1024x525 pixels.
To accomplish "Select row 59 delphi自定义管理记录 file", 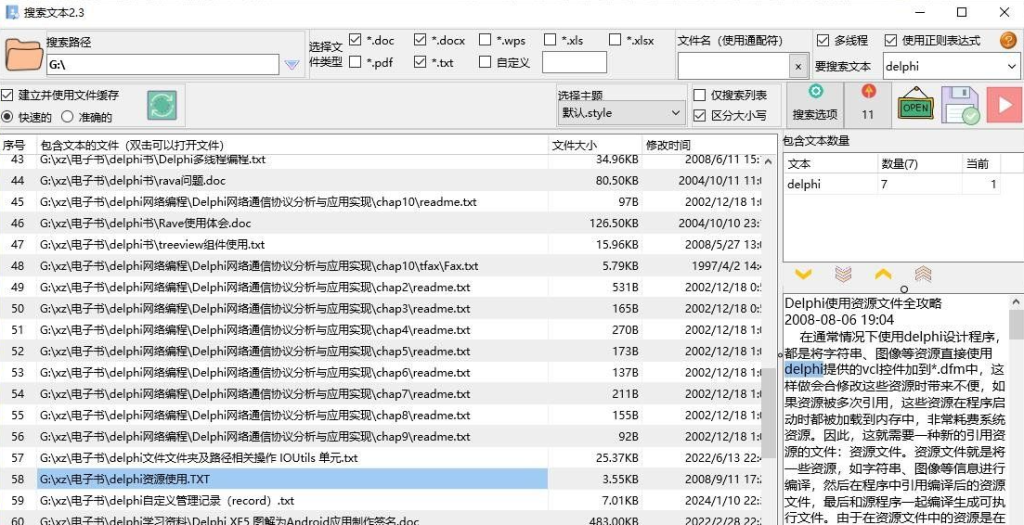I will click(x=381, y=500).
